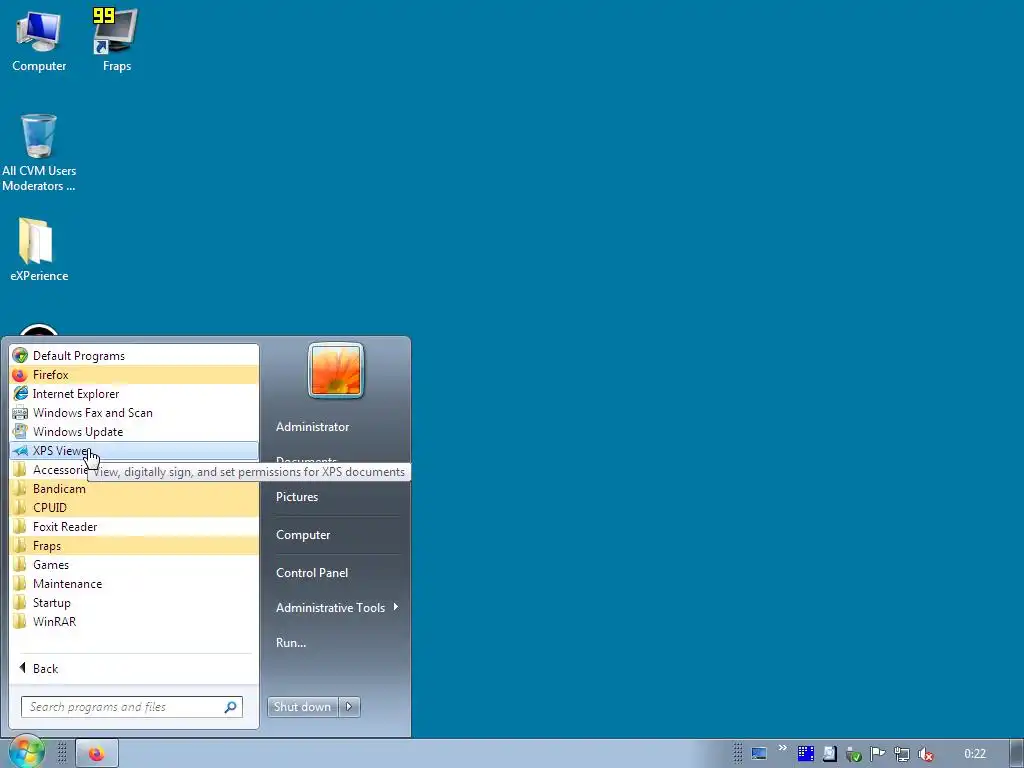Open the shut down options arrow
The height and width of the screenshot is (768, 1024).
tap(349, 707)
